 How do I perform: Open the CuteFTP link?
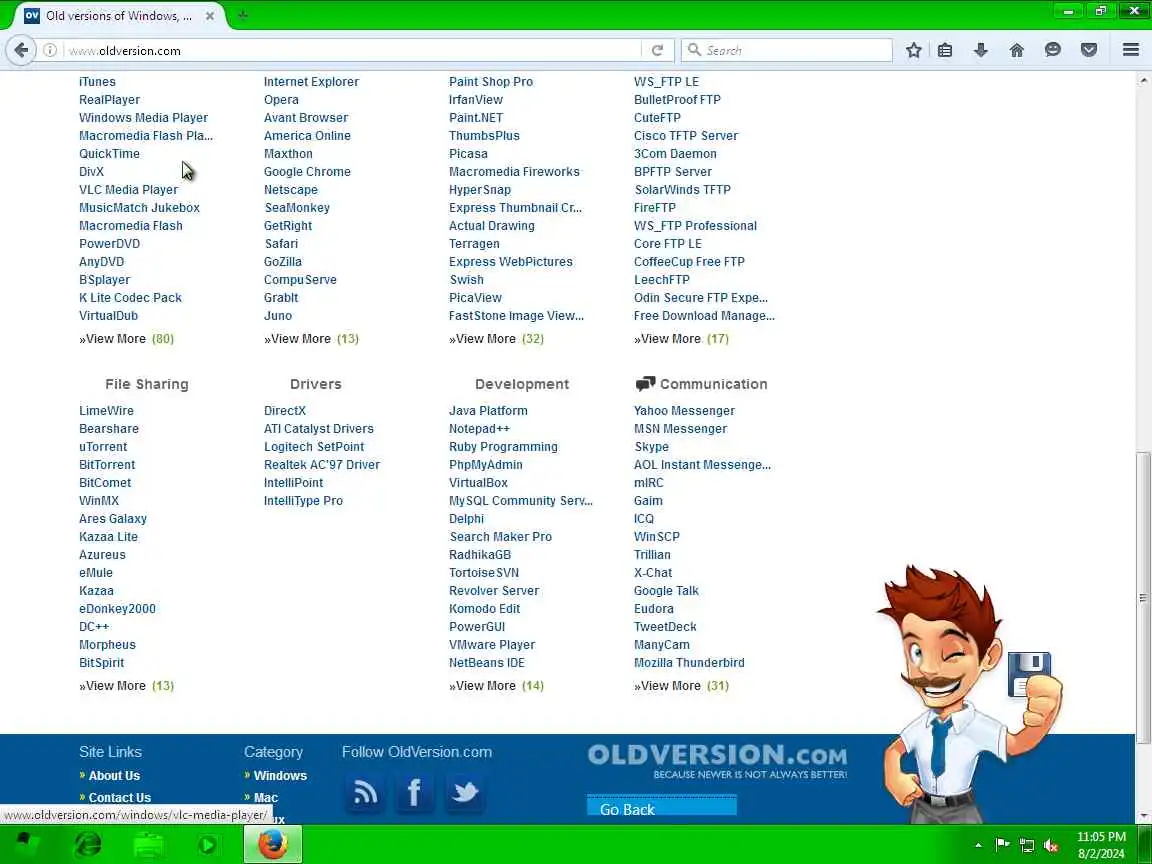coord(657,118)
